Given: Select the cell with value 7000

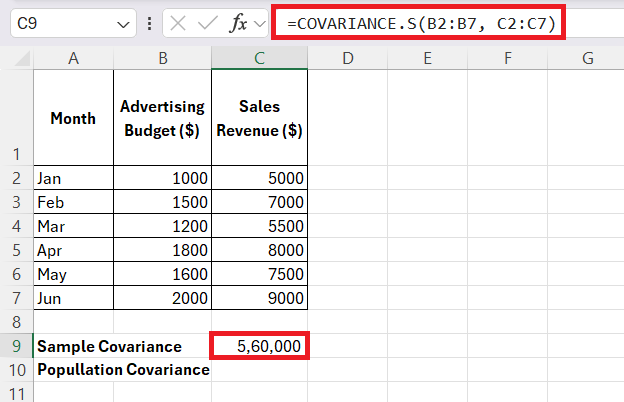Looking at the screenshot, I should click(x=259, y=202).
